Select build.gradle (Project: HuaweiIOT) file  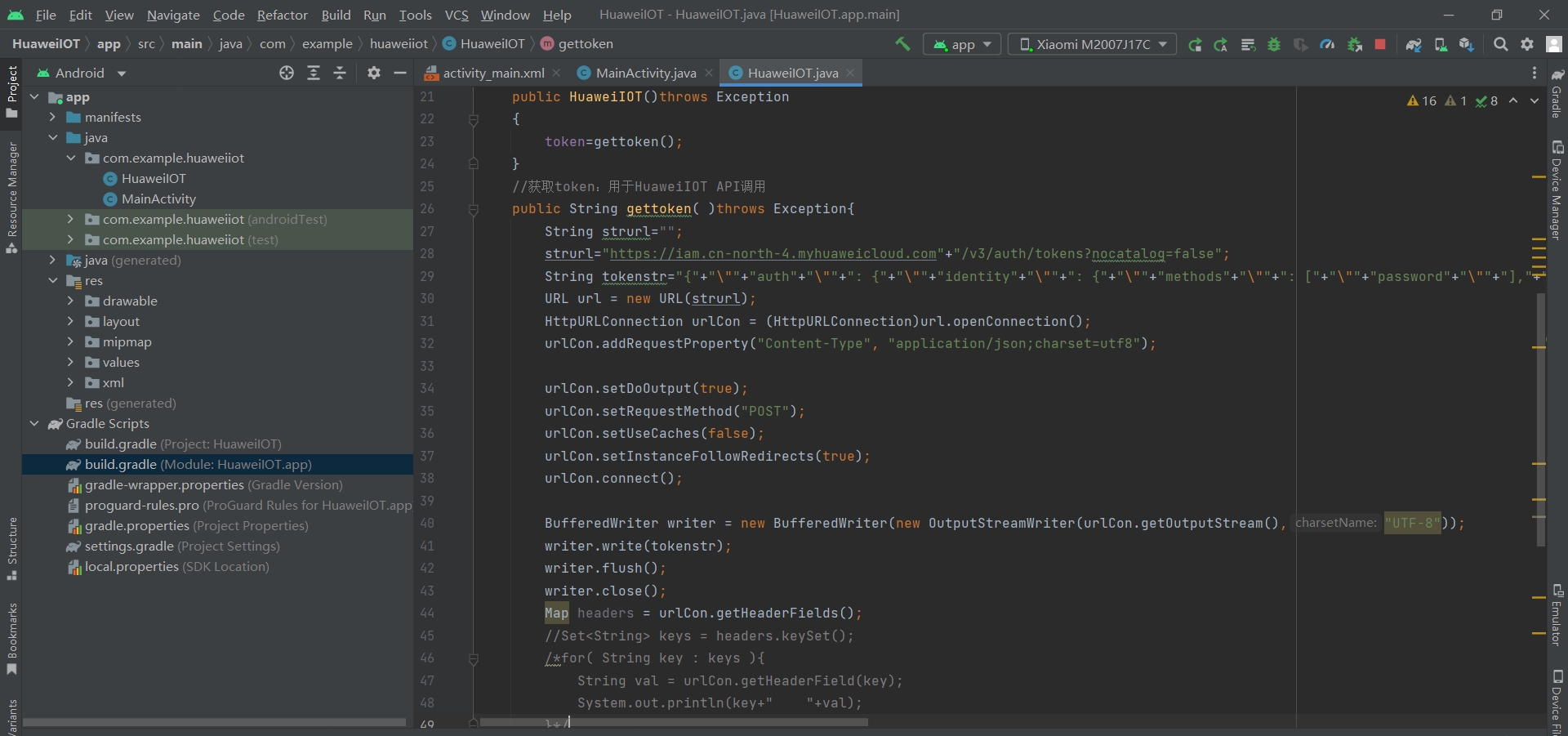pos(183,444)
